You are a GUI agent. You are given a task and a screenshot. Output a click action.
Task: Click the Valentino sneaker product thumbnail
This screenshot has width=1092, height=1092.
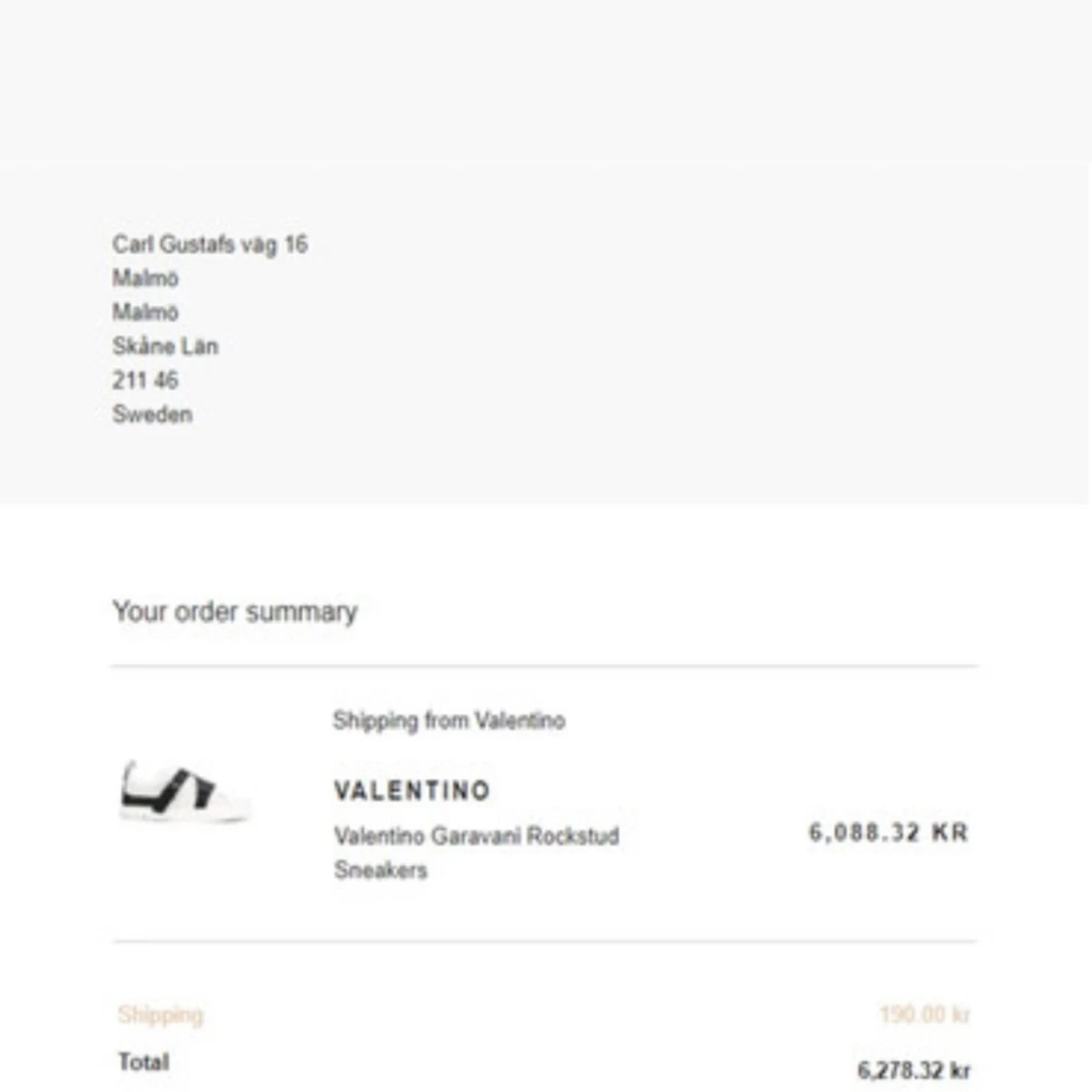[x=185, y=792]
